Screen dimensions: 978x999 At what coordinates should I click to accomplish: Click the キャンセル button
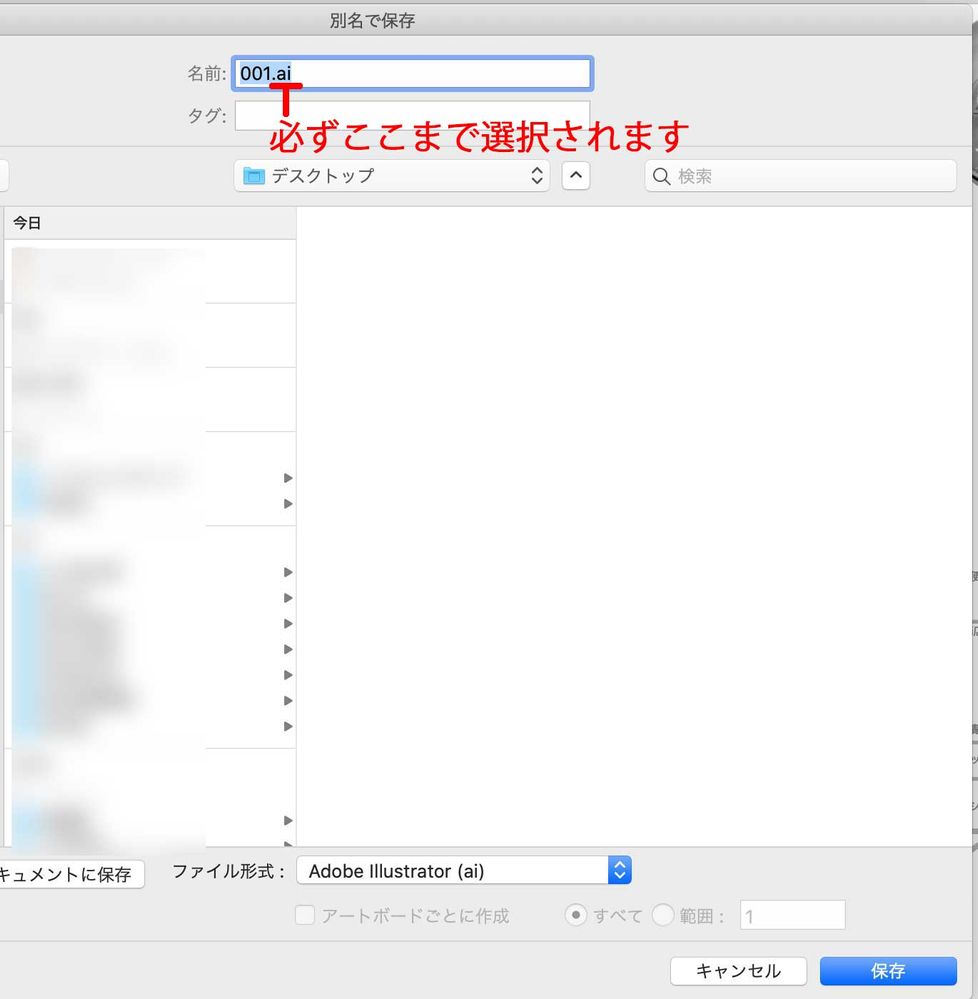tap(738, 971)
